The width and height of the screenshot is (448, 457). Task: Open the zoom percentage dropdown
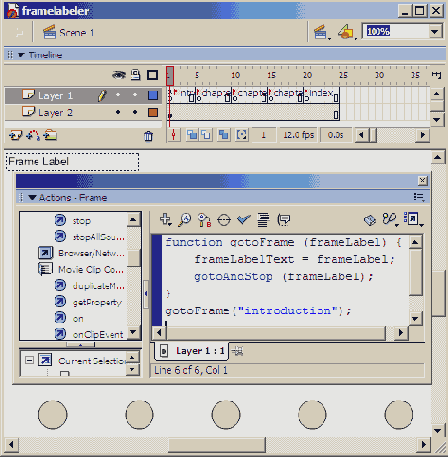(435, 32)
